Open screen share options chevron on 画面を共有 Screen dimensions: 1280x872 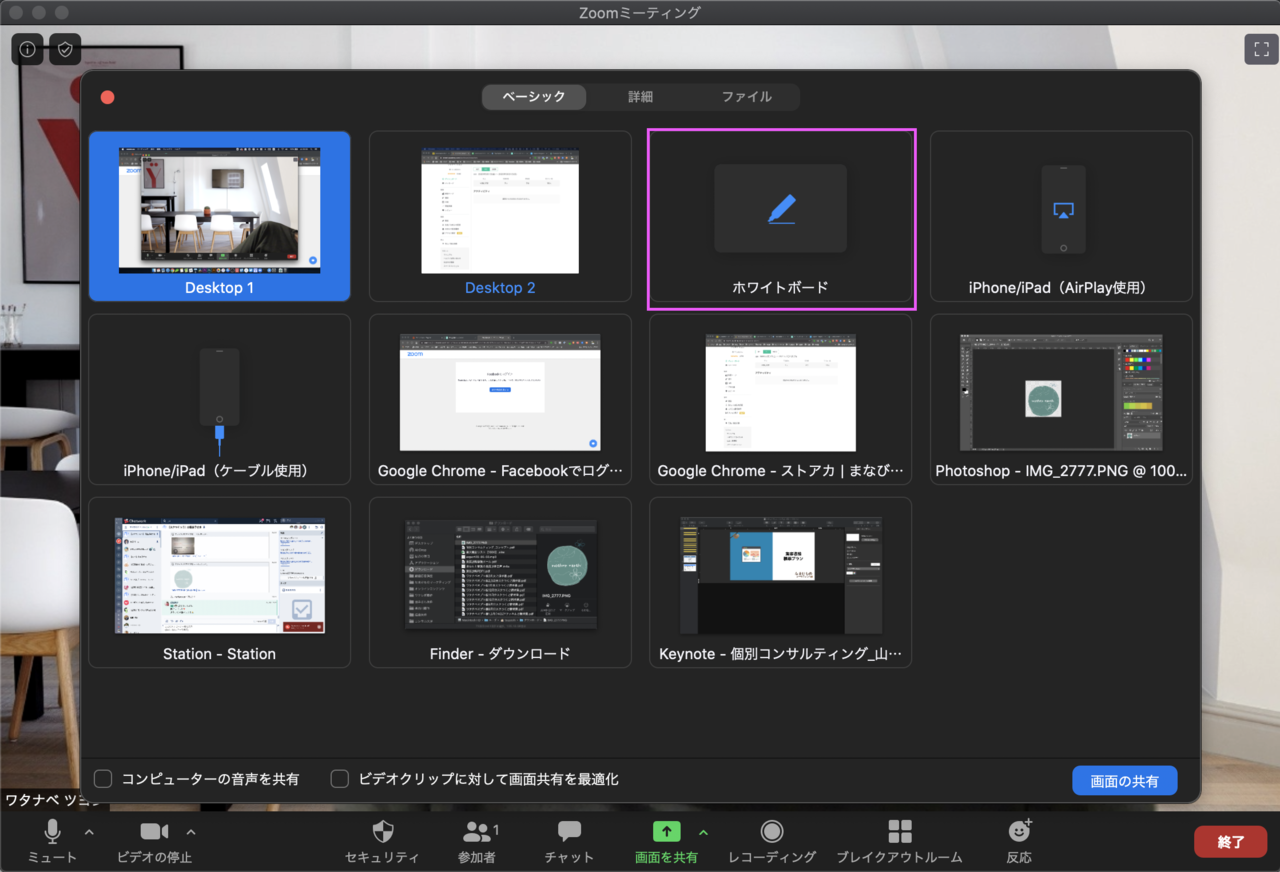703,832
